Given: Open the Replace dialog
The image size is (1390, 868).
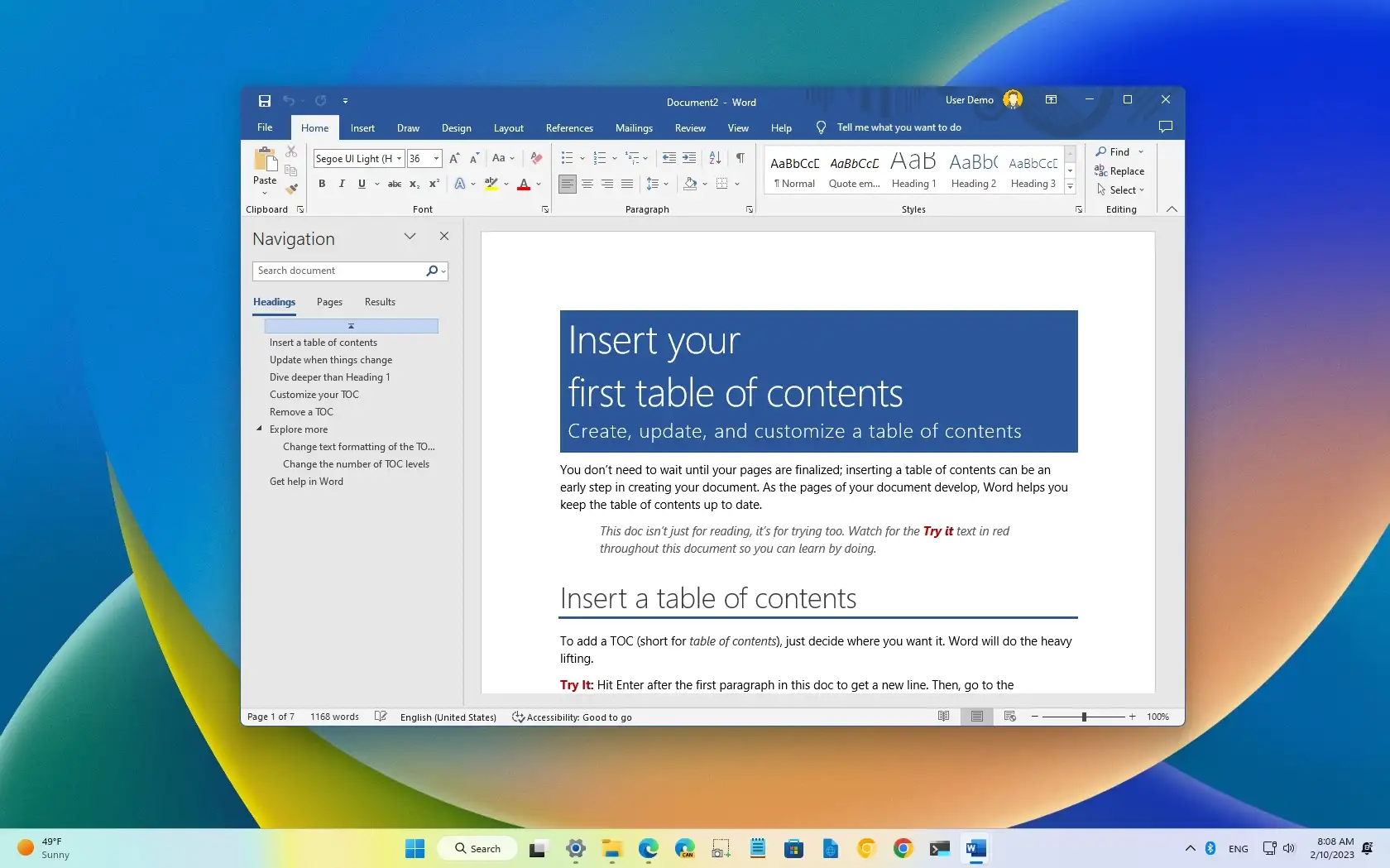Looking at the screenshot, I should pos(1119,170).
